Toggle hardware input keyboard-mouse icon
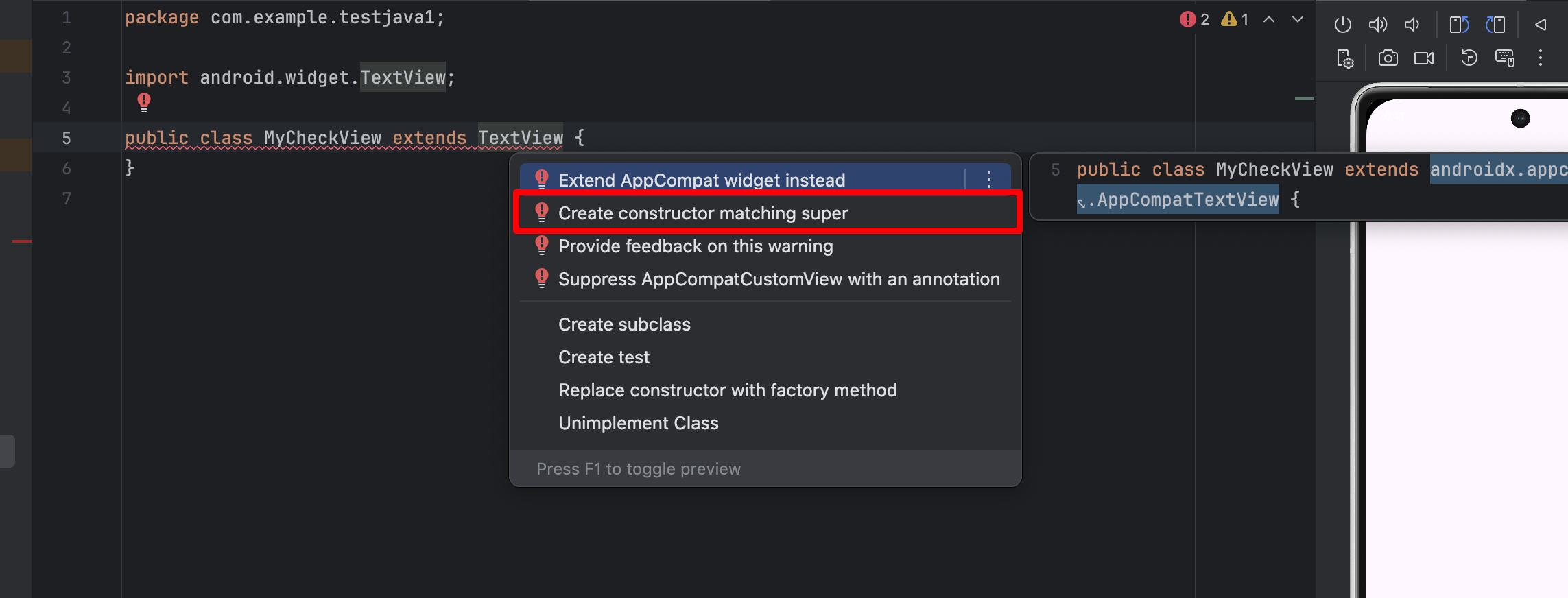 pos(1505,58)
